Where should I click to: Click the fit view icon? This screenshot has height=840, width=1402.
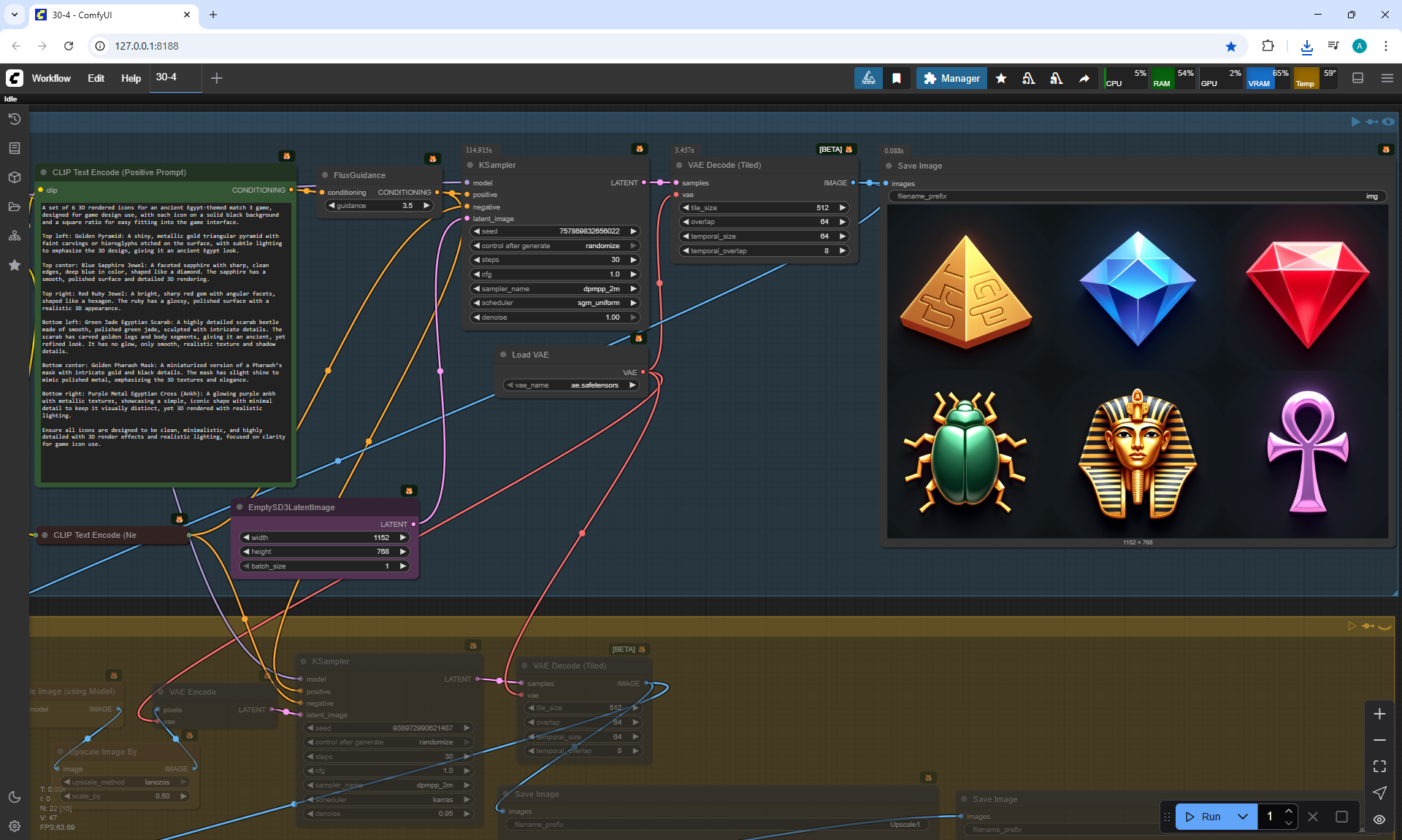[1379, 766]
